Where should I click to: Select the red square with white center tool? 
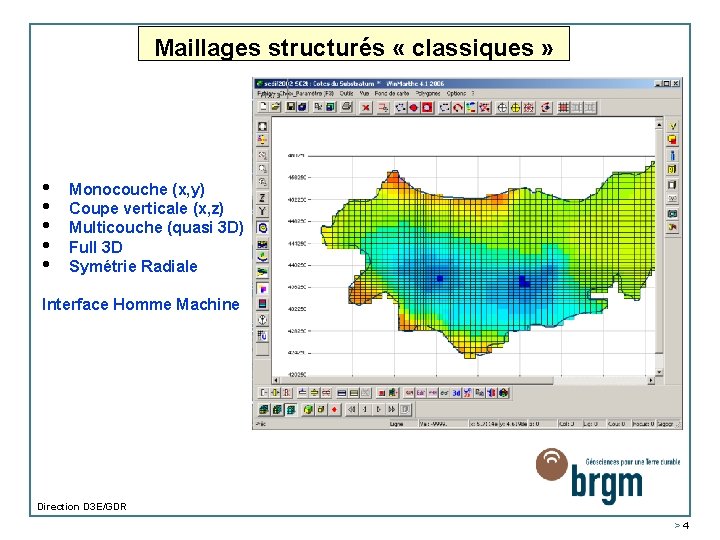(x=427, y=108)
